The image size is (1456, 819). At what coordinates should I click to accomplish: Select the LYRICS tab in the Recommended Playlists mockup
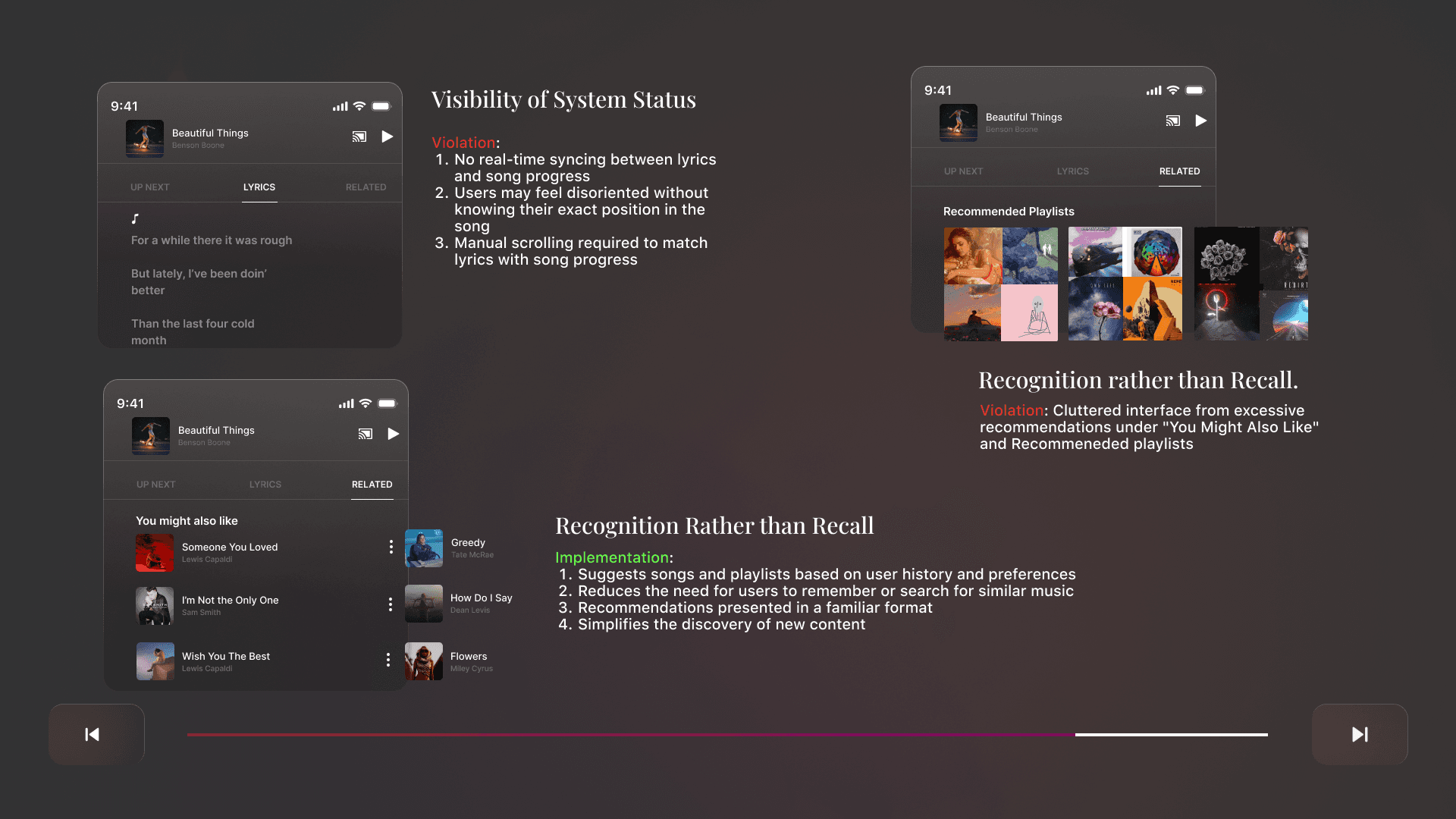pyautogui.click(x=1072, y=171)
